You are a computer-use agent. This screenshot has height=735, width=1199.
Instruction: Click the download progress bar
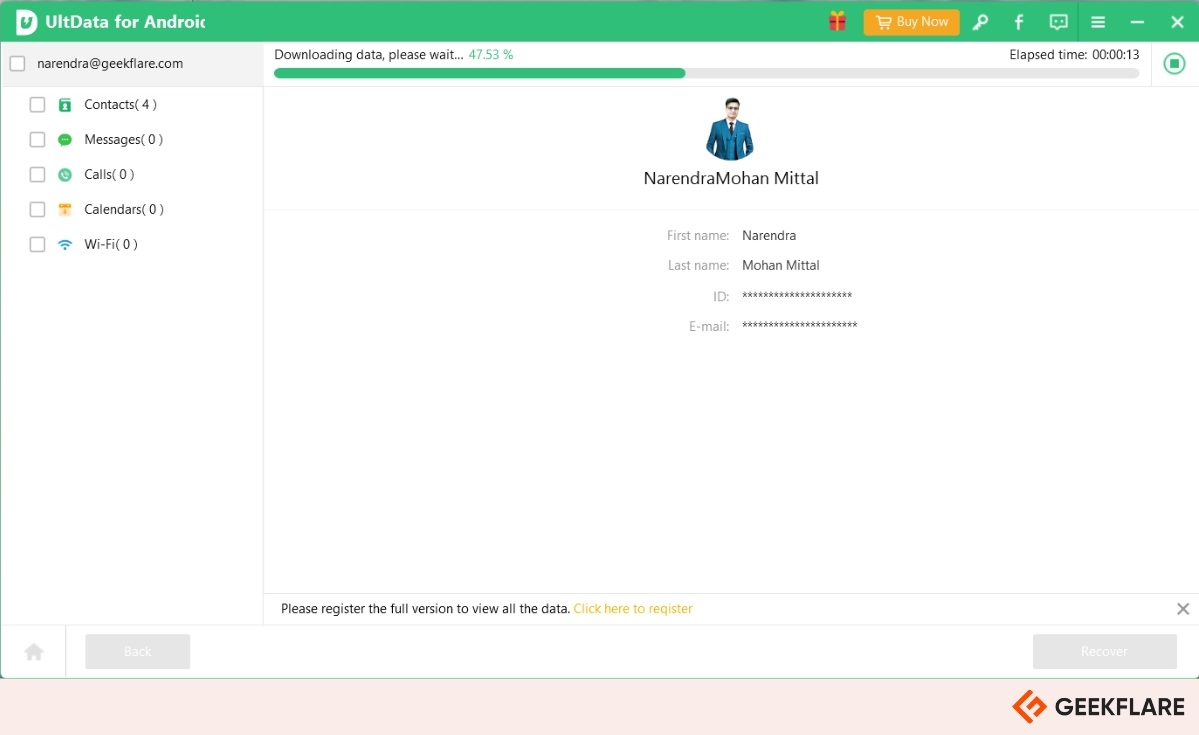click(707, 73)
